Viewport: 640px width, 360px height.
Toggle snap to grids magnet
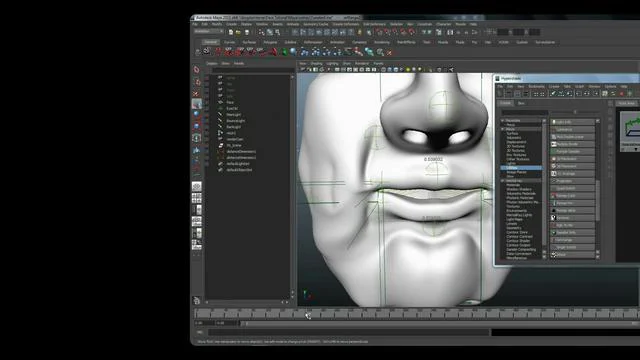point(378,32)
